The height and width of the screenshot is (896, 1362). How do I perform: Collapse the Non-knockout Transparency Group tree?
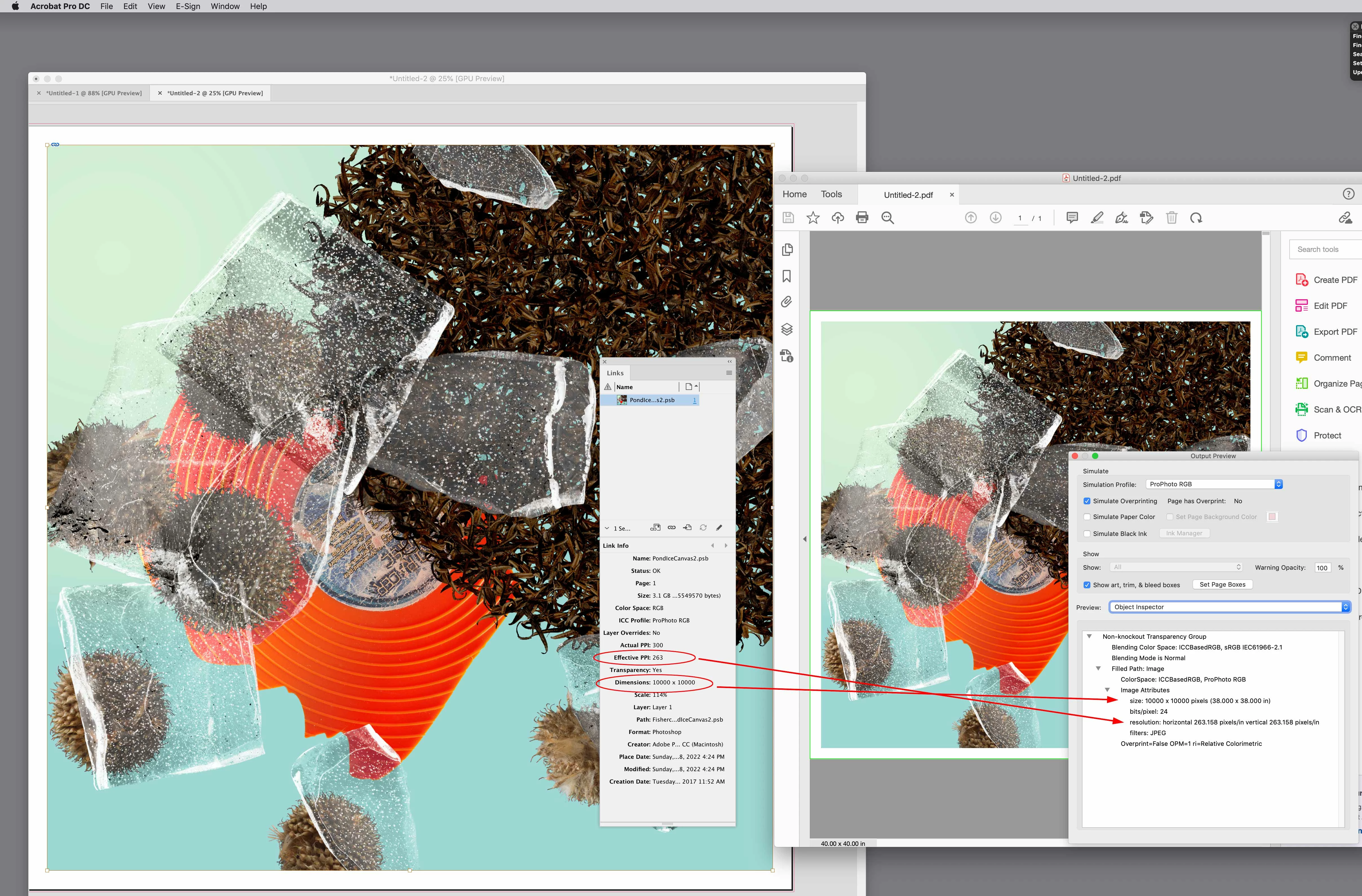click(1089, 636)
